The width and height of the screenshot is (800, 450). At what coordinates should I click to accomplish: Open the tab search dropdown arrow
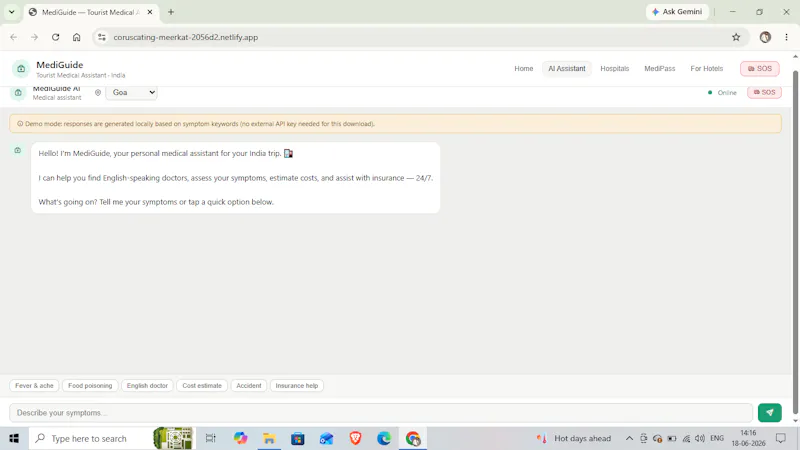click(12, 12)
